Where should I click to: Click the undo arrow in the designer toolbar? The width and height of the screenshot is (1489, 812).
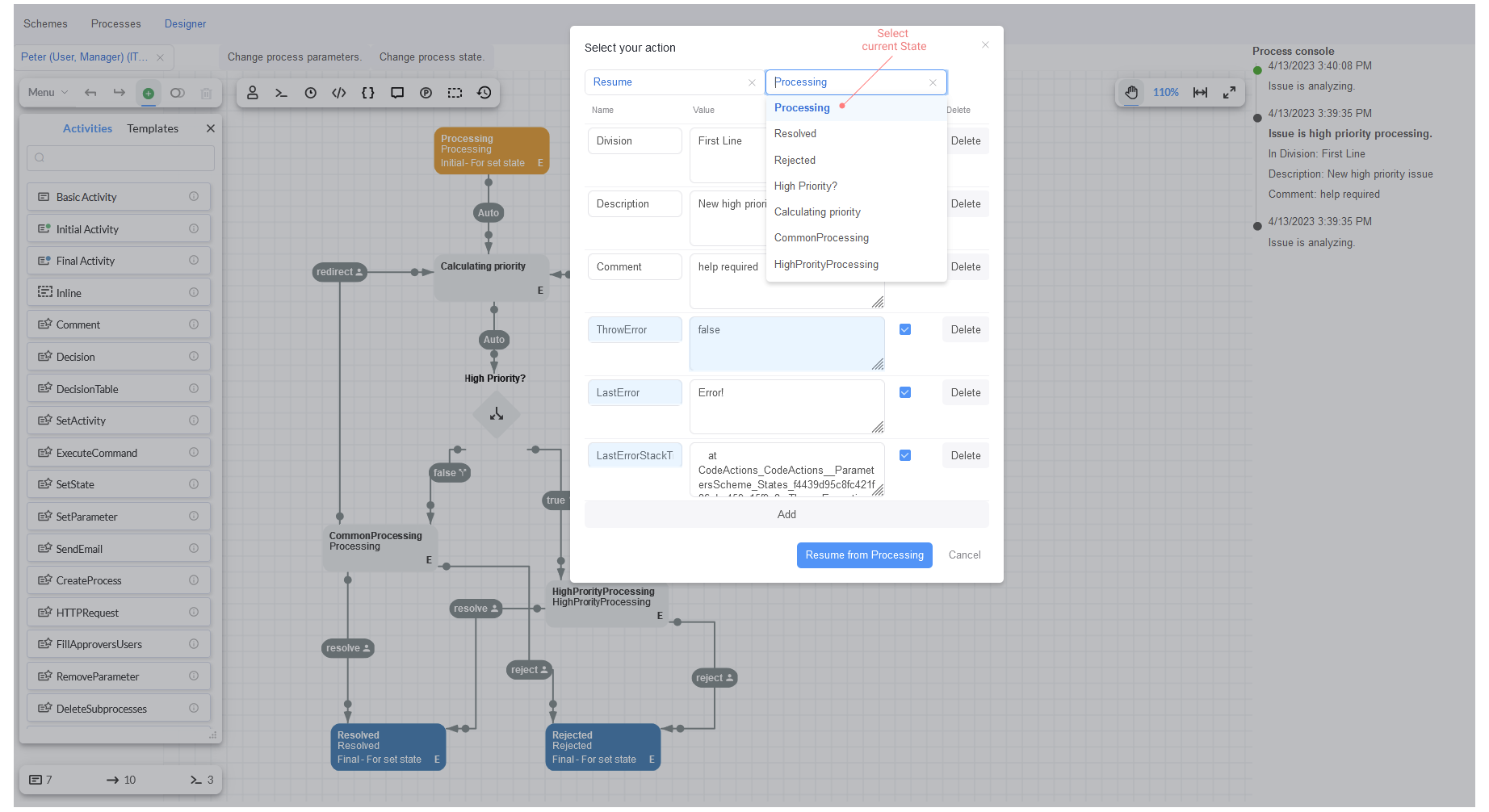90,93
